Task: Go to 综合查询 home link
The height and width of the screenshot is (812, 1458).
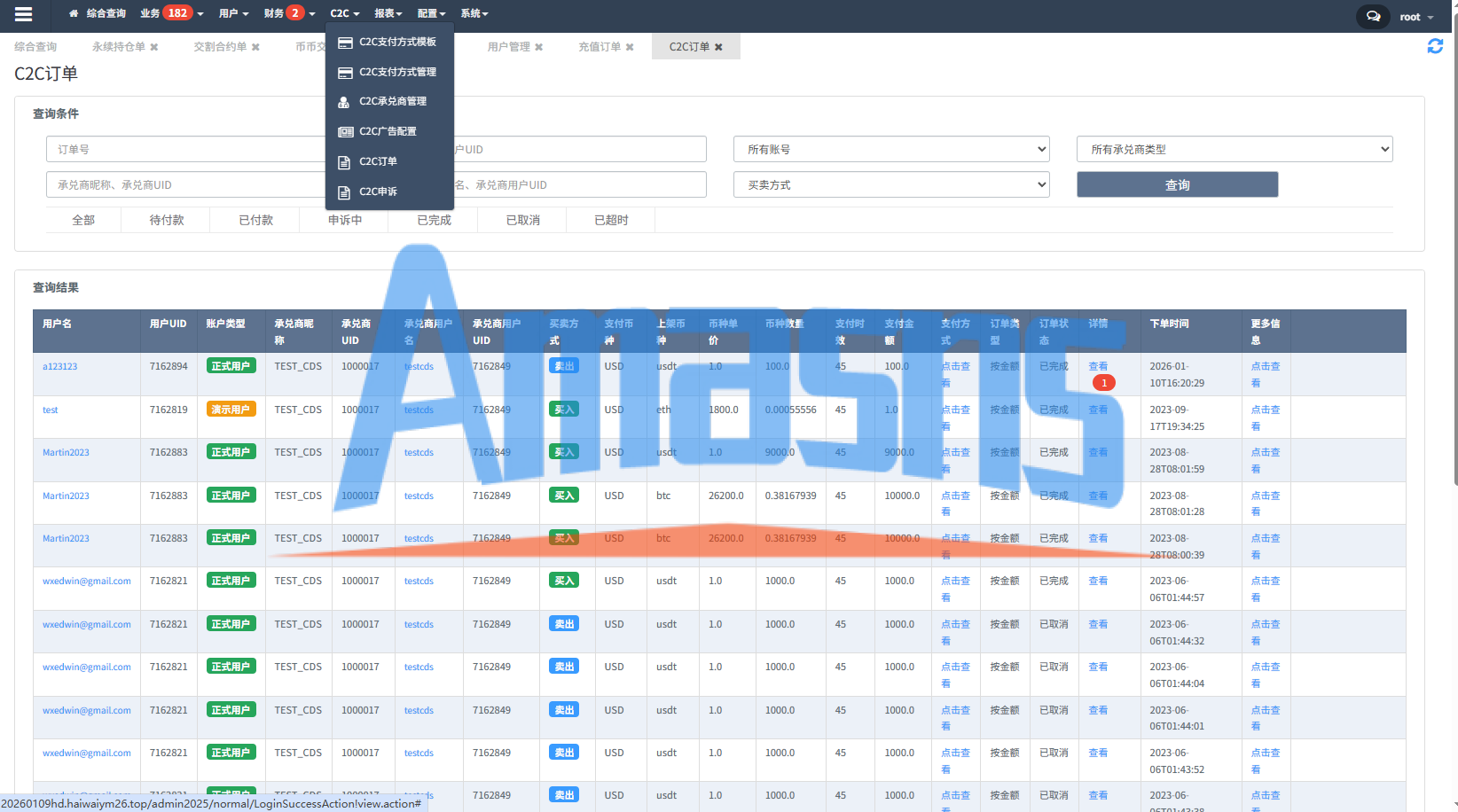Action: (98, 13)
